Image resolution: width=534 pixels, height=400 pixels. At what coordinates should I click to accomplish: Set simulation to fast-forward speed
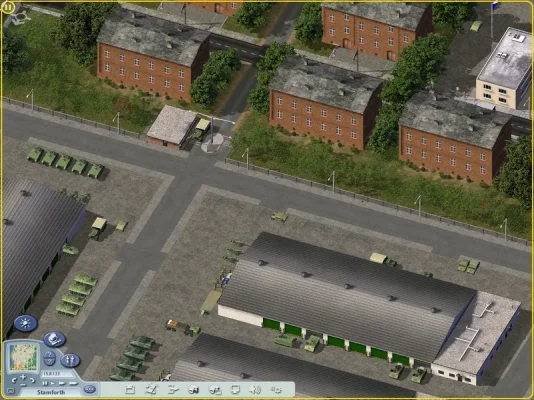62,383
